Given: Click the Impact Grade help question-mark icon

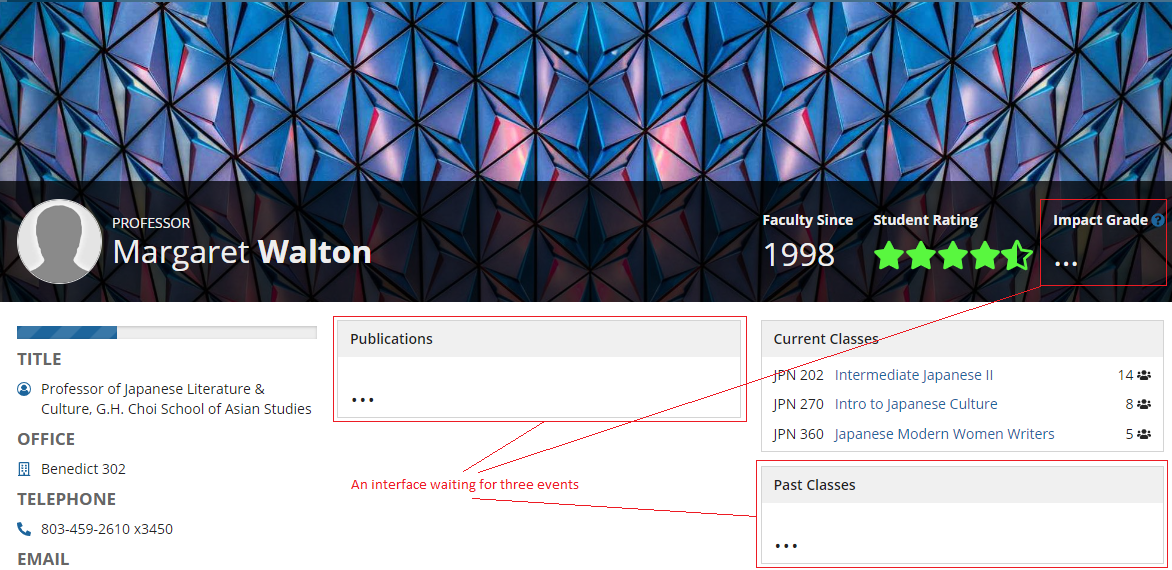Looking at the screenshot, I should (x=1158, y=221).
